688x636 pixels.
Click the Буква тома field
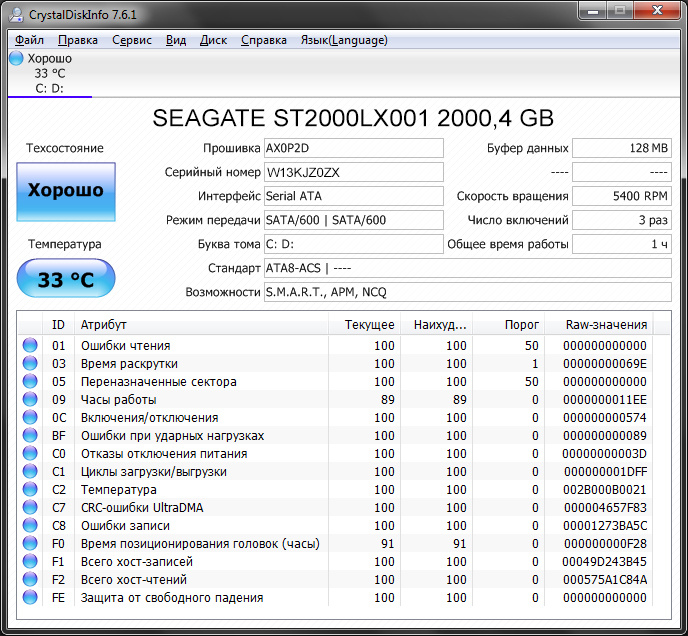click(x=354, y=244)
